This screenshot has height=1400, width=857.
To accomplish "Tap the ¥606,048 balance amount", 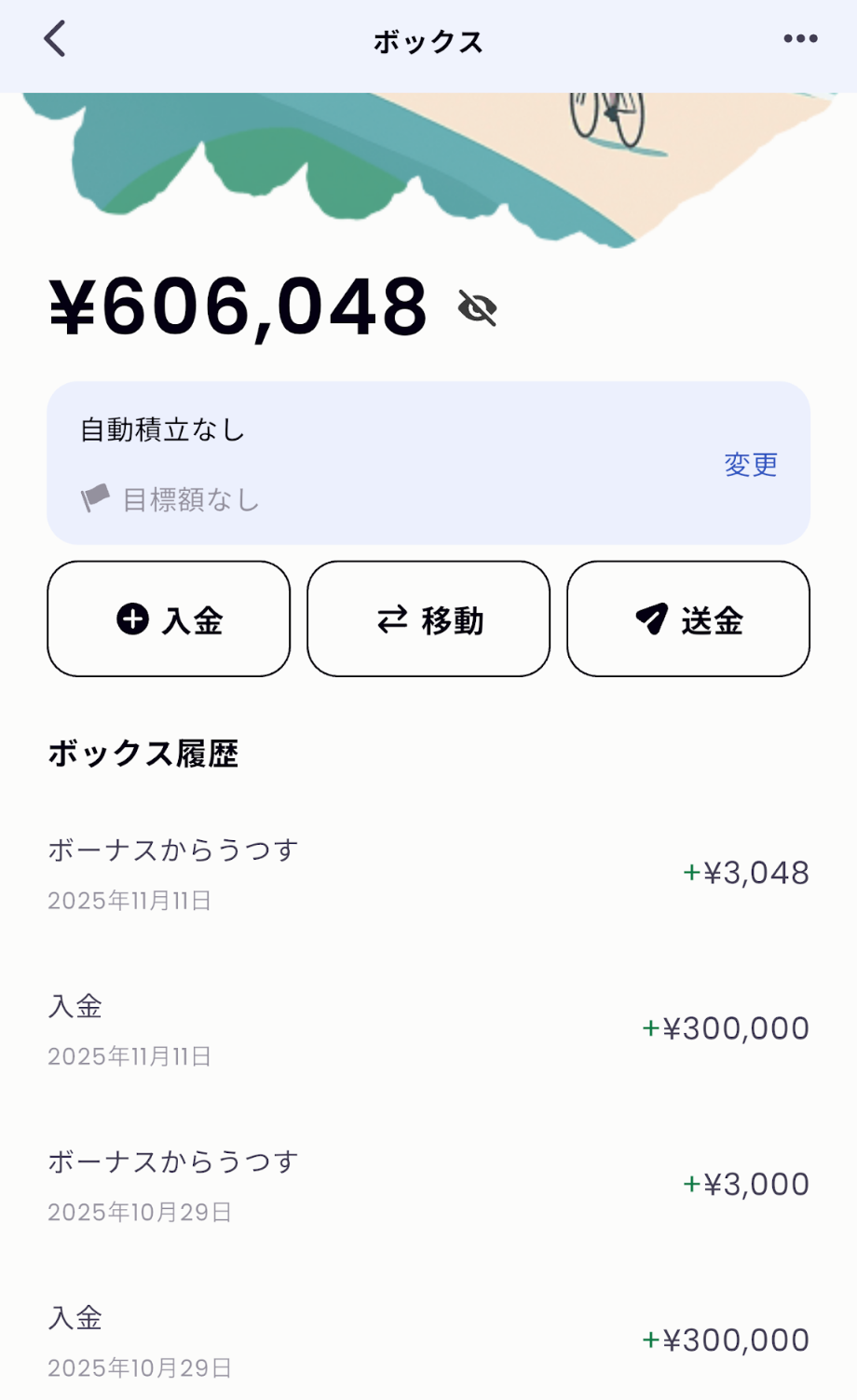I will (x=238, y=306).
